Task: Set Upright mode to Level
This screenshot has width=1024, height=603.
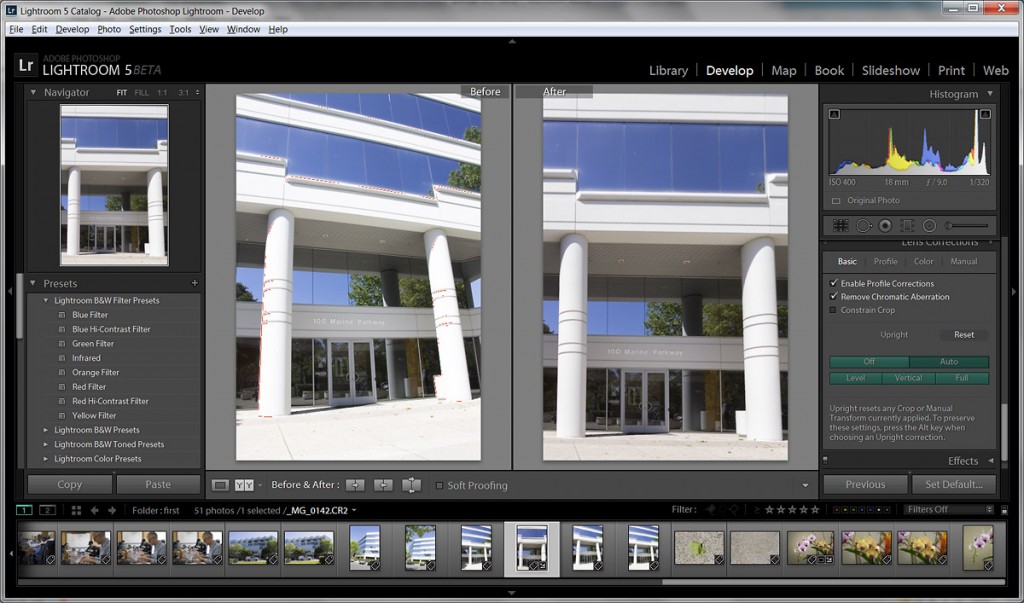Action: click(856, 378)
